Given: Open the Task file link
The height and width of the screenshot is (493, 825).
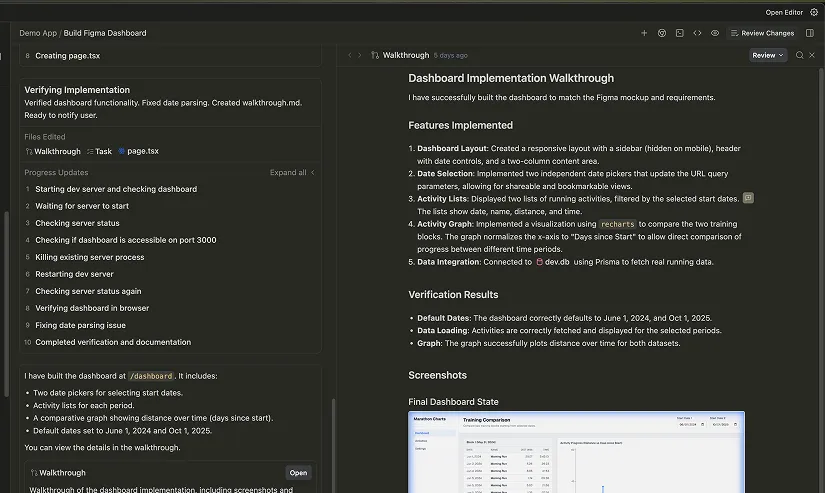Looking at the screenshot, I should [99, 152].
